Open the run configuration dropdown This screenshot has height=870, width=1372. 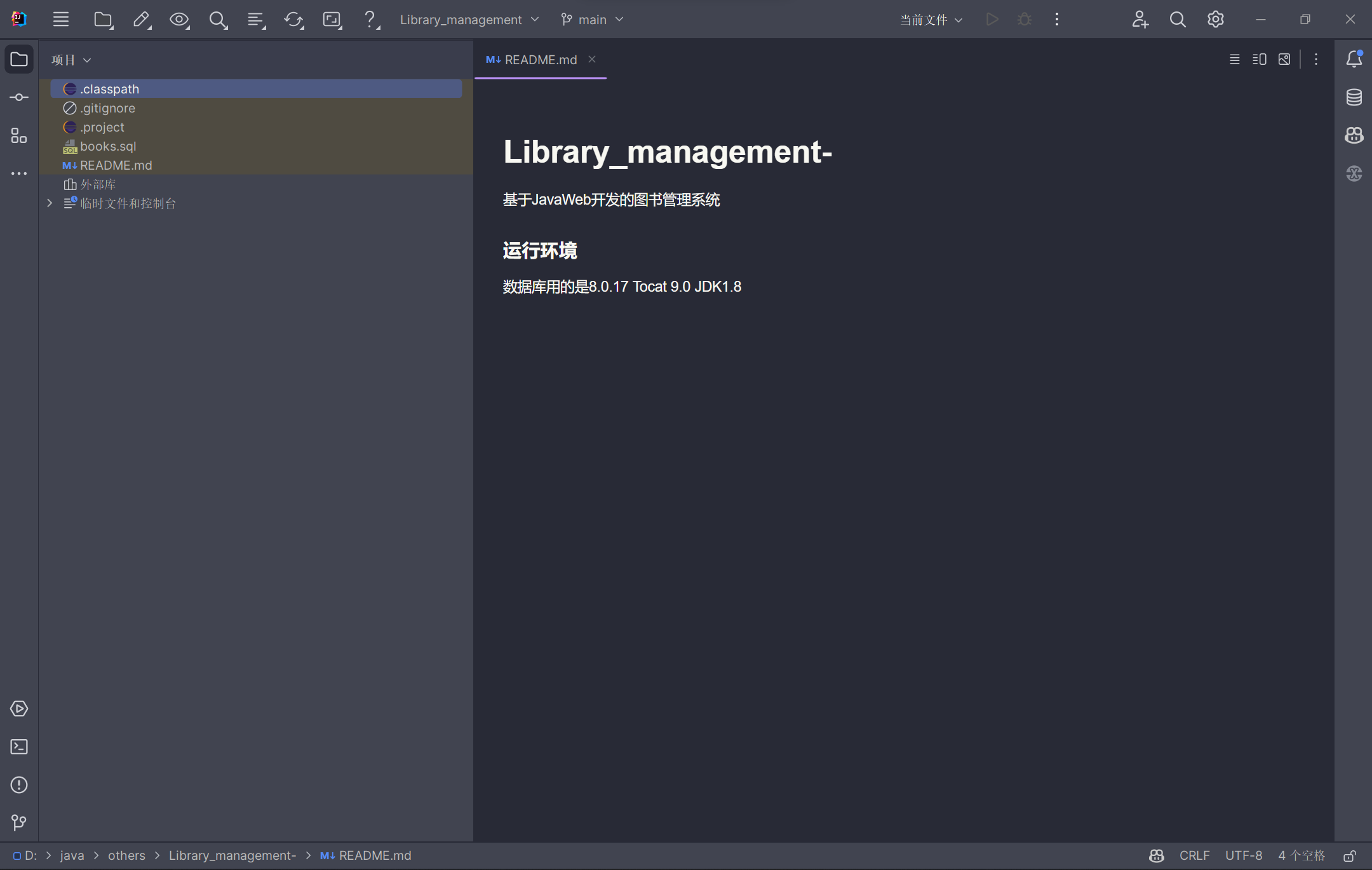click(931, 20)
